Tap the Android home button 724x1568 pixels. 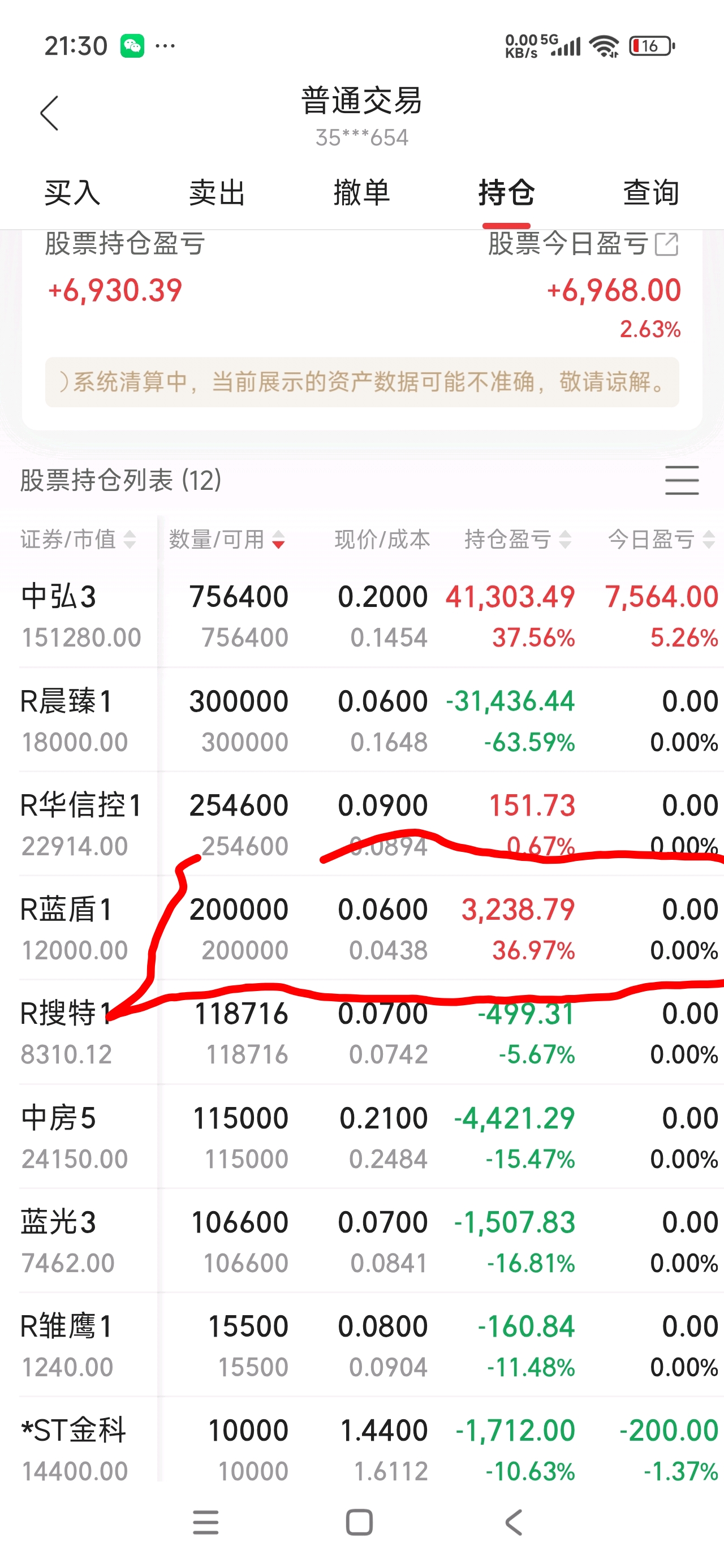click(359, 1522)
